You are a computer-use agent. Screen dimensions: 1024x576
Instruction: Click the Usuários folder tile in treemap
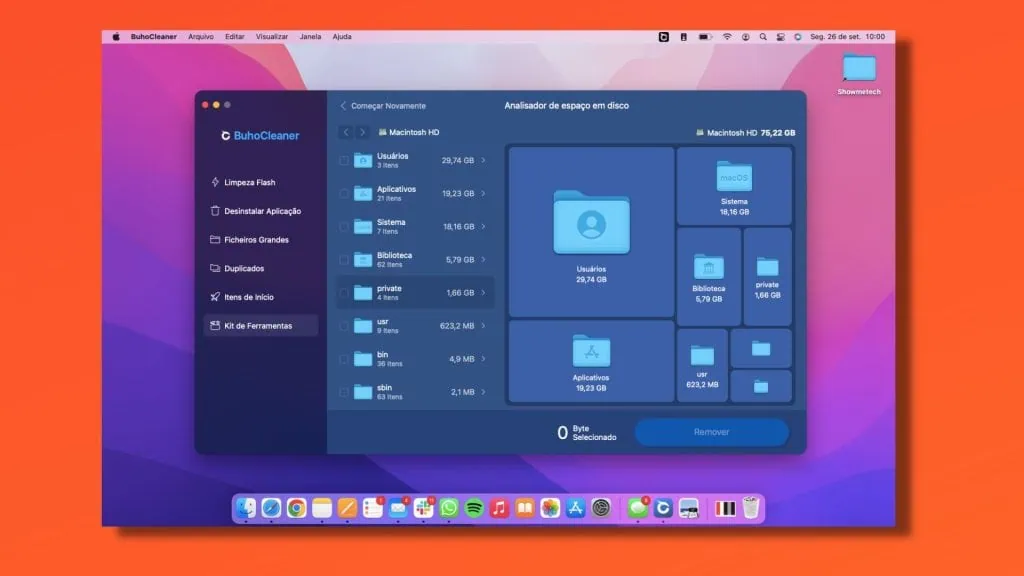tap(591, 232)
